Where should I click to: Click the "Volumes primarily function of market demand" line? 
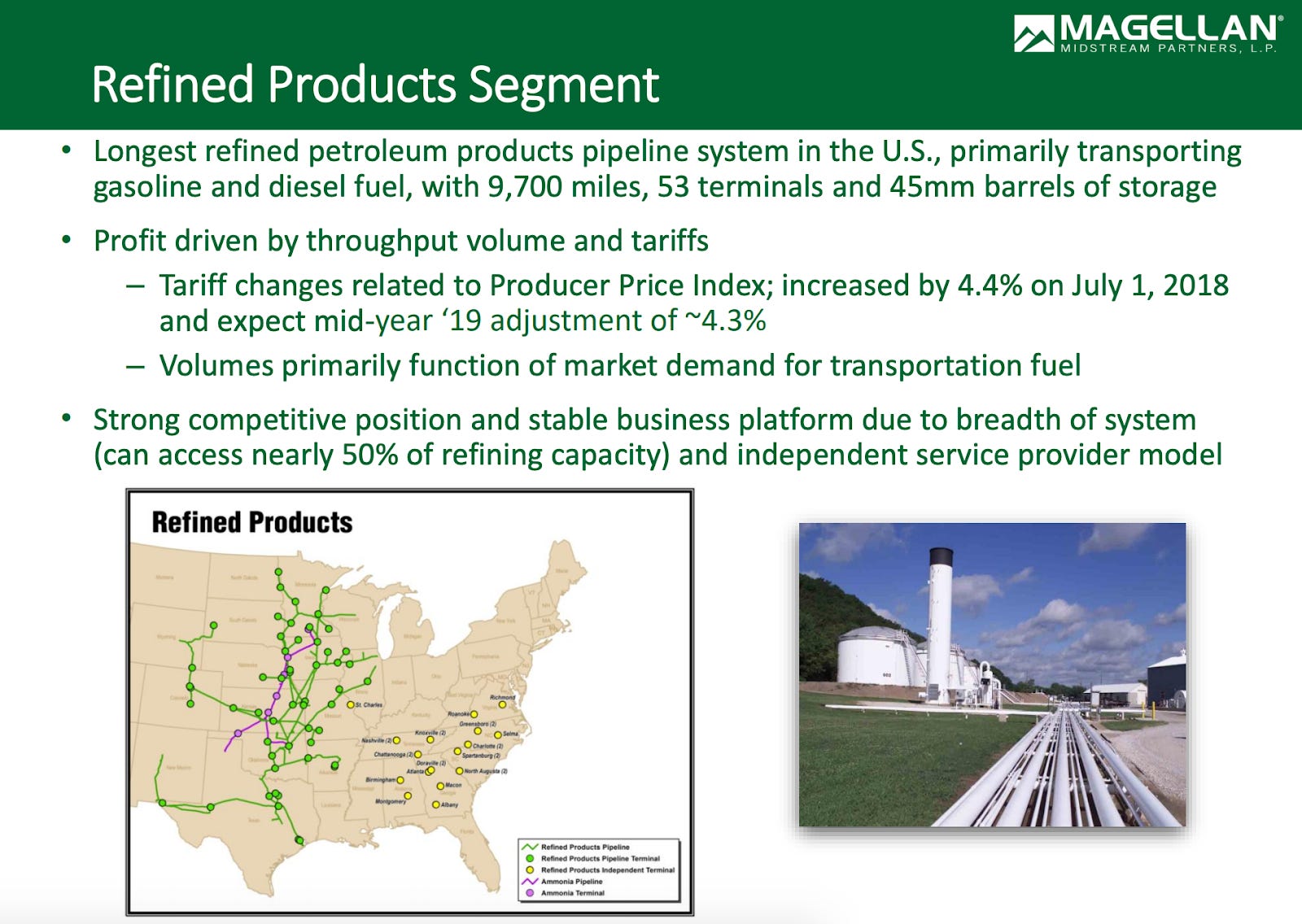tap(620, 366)
